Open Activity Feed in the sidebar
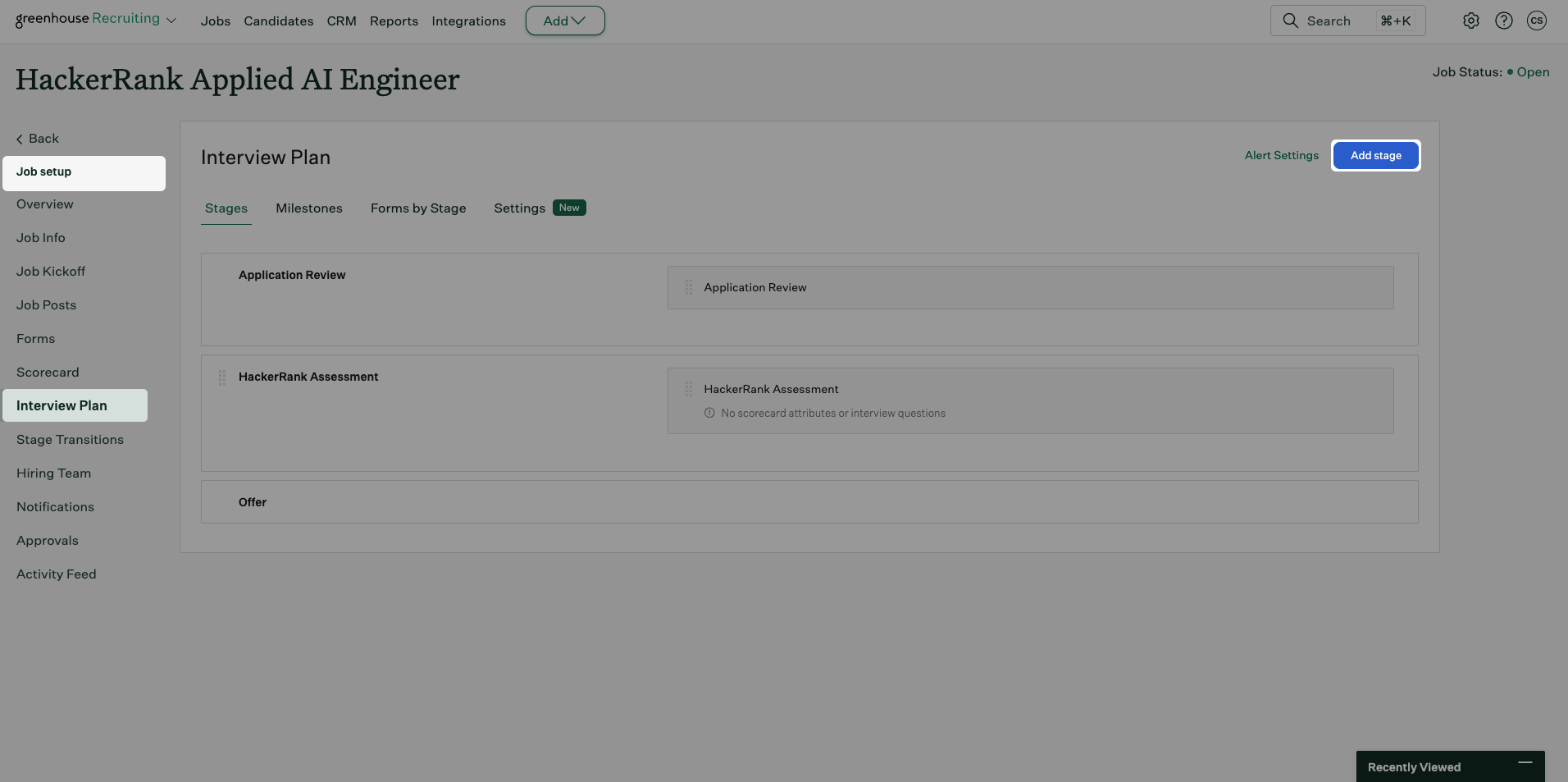The image size is (1568, 782). pyautogui.click(x=57, y=574)
